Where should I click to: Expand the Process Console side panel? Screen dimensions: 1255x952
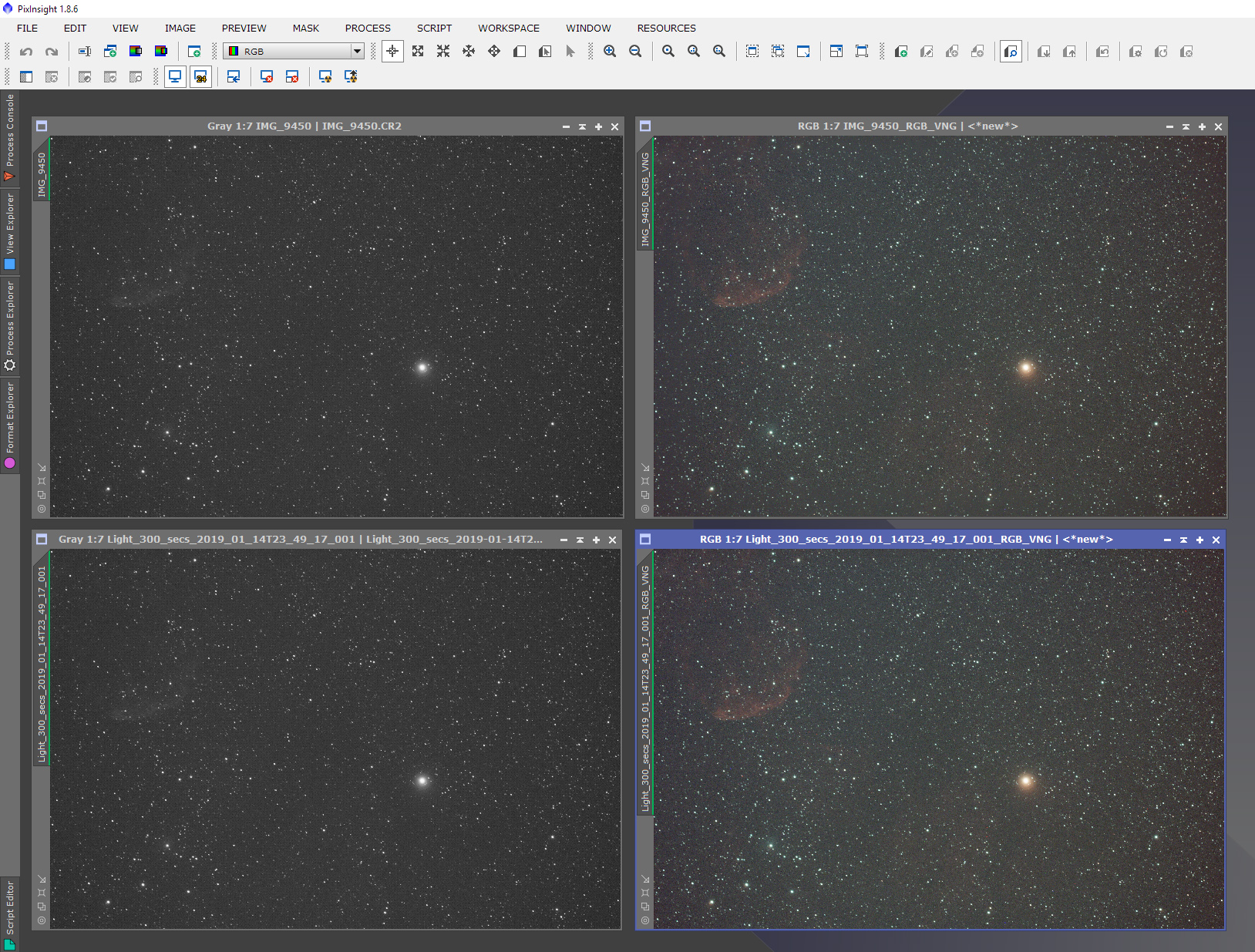point(10,138)
